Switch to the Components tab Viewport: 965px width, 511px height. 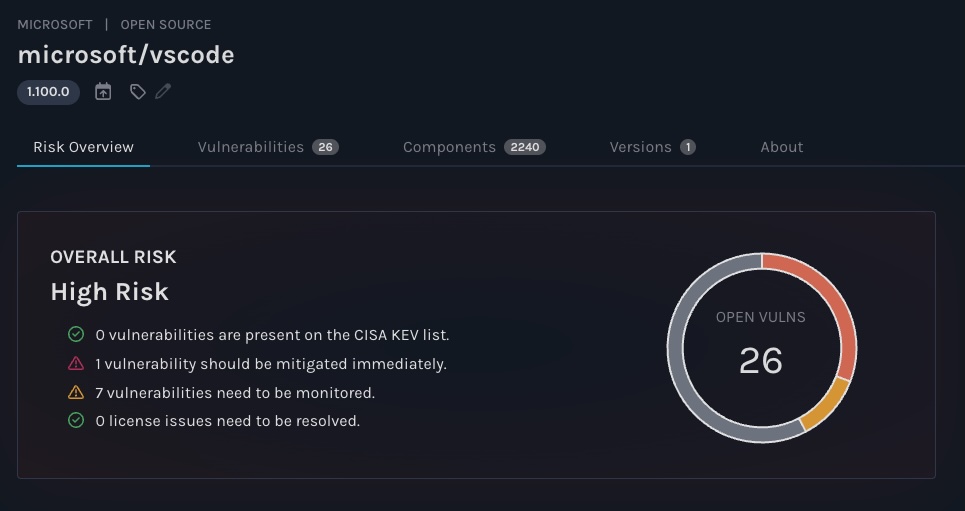pos(474,147)
